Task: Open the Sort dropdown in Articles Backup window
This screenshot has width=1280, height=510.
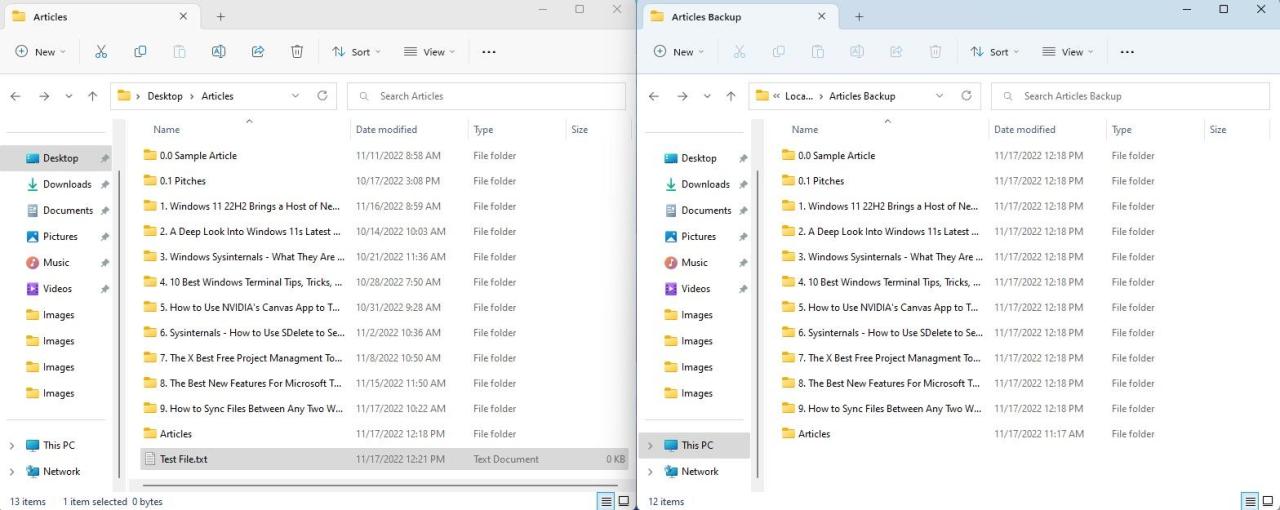Action: (x=994, y=52)
